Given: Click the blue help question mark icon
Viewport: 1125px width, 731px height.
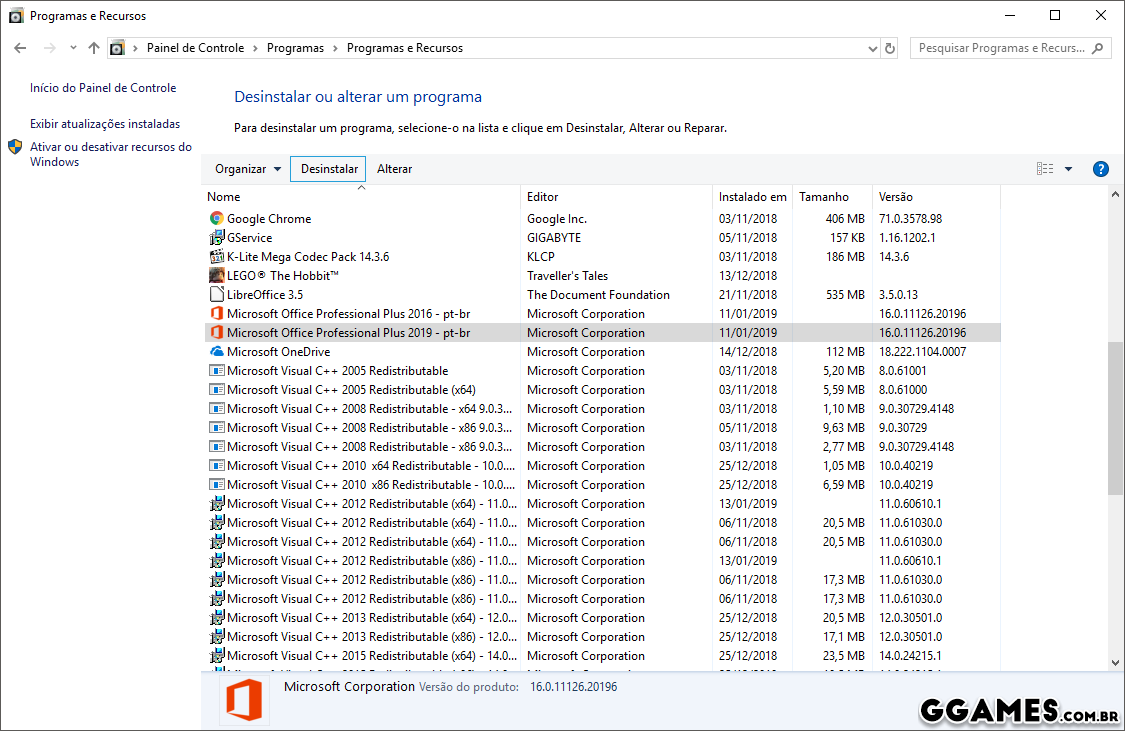Looking at the screenshot, I should pyautogui.click(x=1101, y=169).
